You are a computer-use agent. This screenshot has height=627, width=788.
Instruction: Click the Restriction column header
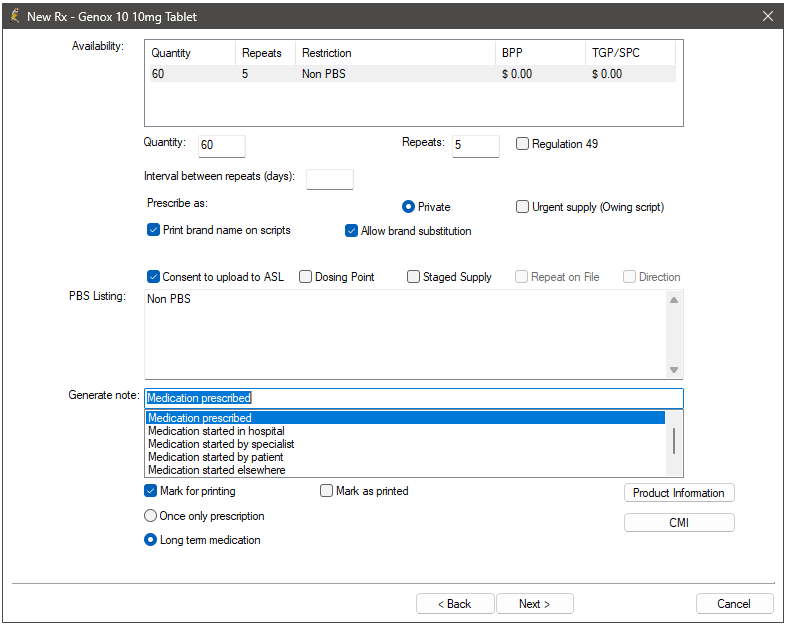(395, 53)
